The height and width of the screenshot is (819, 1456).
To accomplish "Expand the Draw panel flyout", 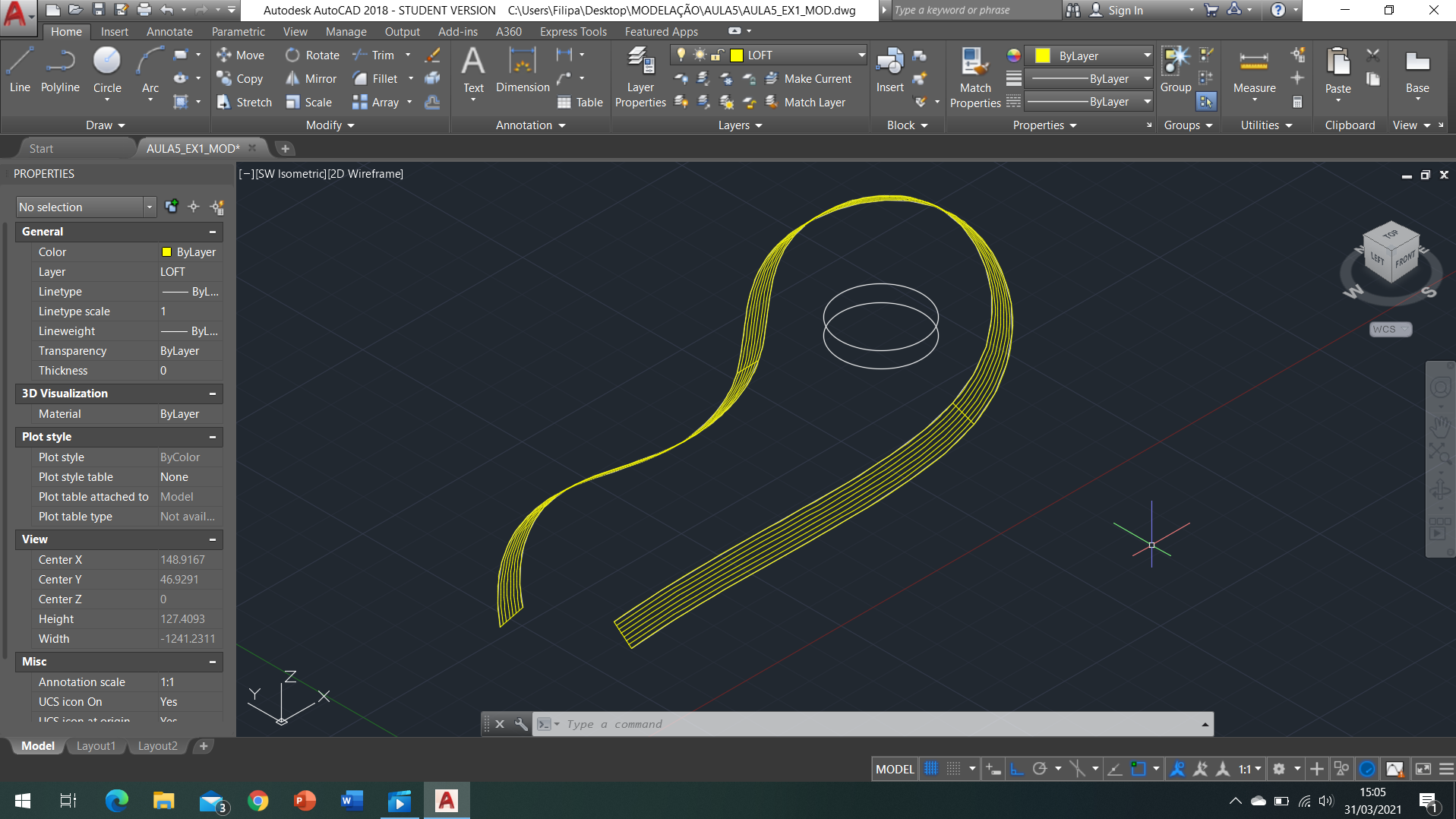I will pos(105,125).
